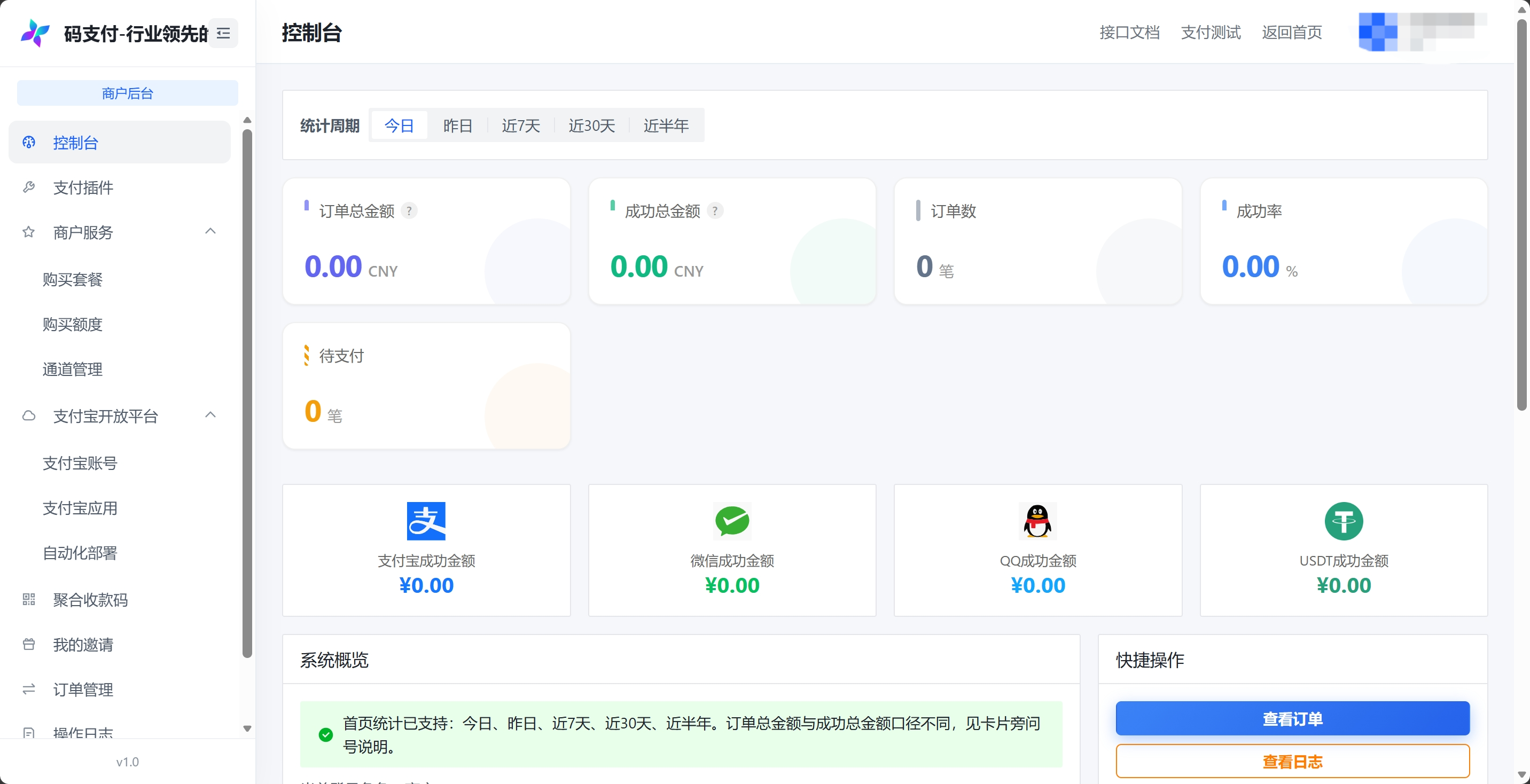
Task: Open 聚合收款码 menu item
Action: click(119, 599)
